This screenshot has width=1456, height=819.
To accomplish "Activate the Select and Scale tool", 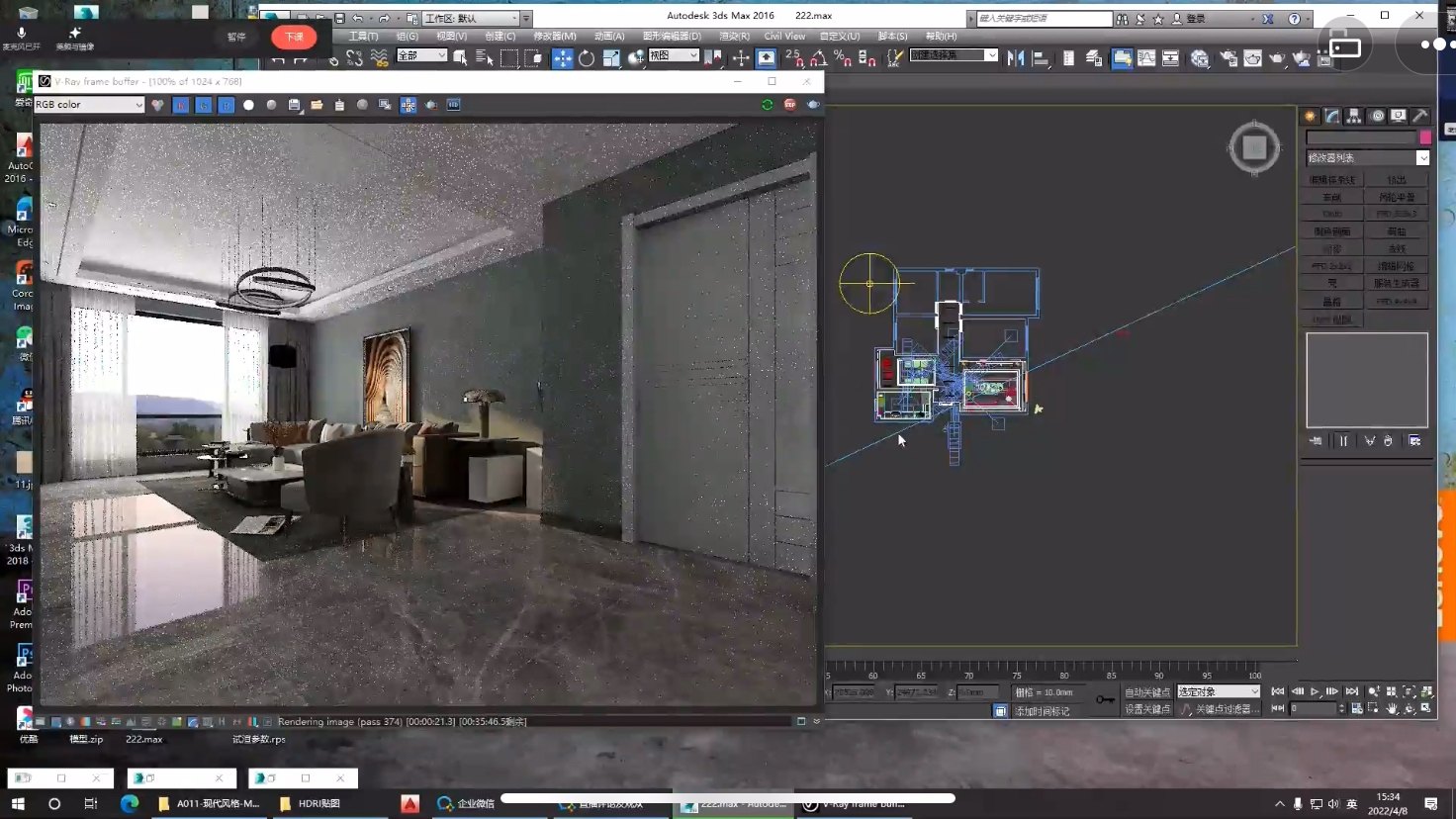I will point(611,58).
